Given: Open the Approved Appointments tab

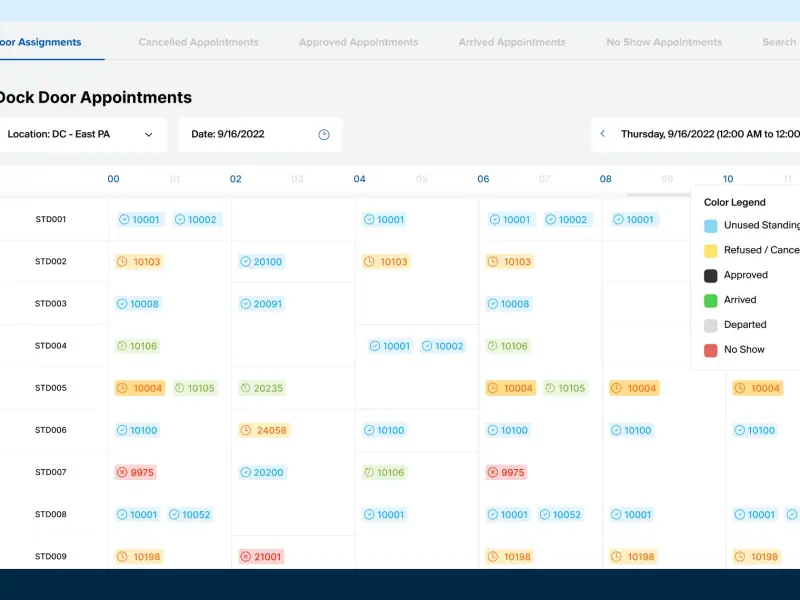Looking at the screenshot, I should [358, 42].
